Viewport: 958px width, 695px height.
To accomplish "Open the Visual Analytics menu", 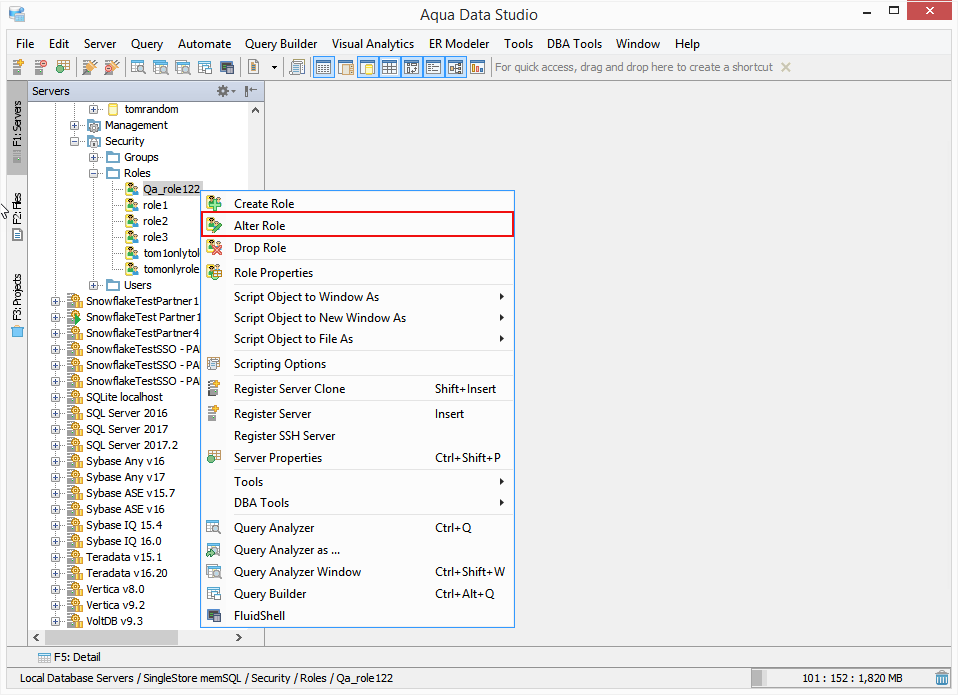I will coord(373,44).
